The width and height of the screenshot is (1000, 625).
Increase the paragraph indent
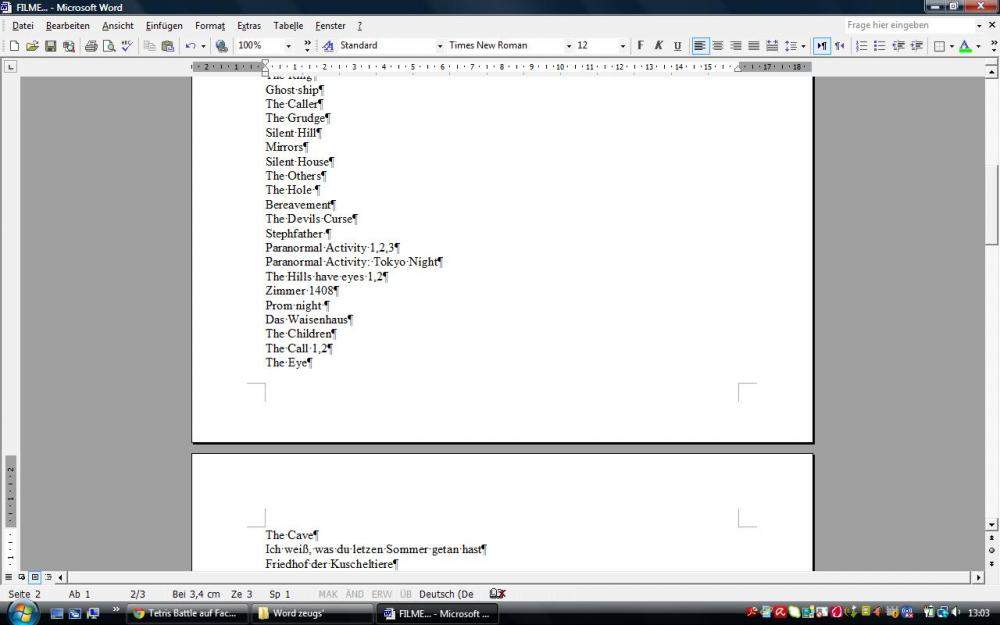[916, 46]
